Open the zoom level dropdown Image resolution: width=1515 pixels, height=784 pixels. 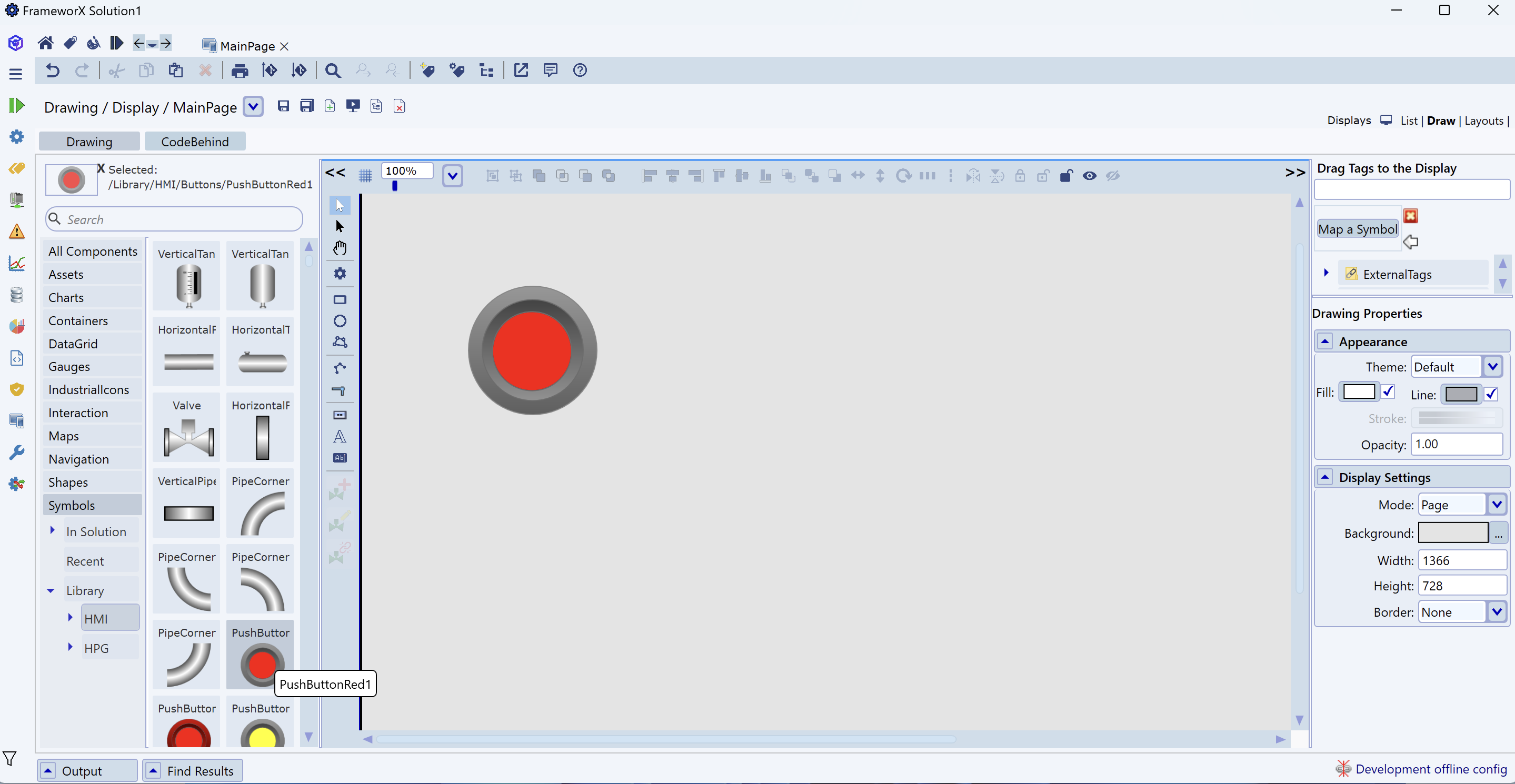[x=452, y=176]
